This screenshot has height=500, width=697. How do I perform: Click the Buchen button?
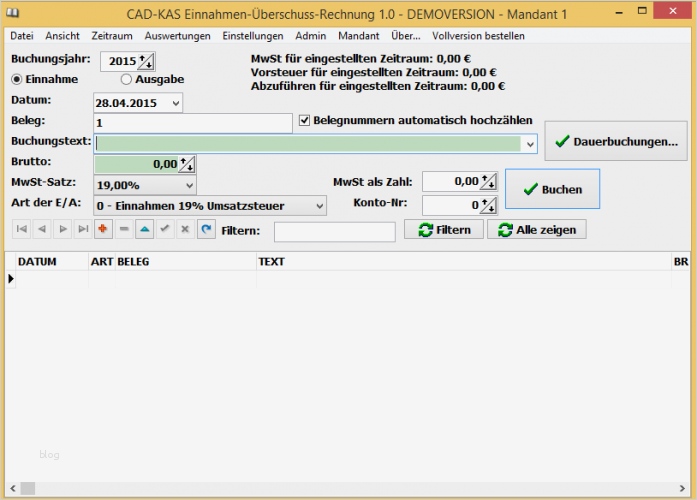pos(553,189)
